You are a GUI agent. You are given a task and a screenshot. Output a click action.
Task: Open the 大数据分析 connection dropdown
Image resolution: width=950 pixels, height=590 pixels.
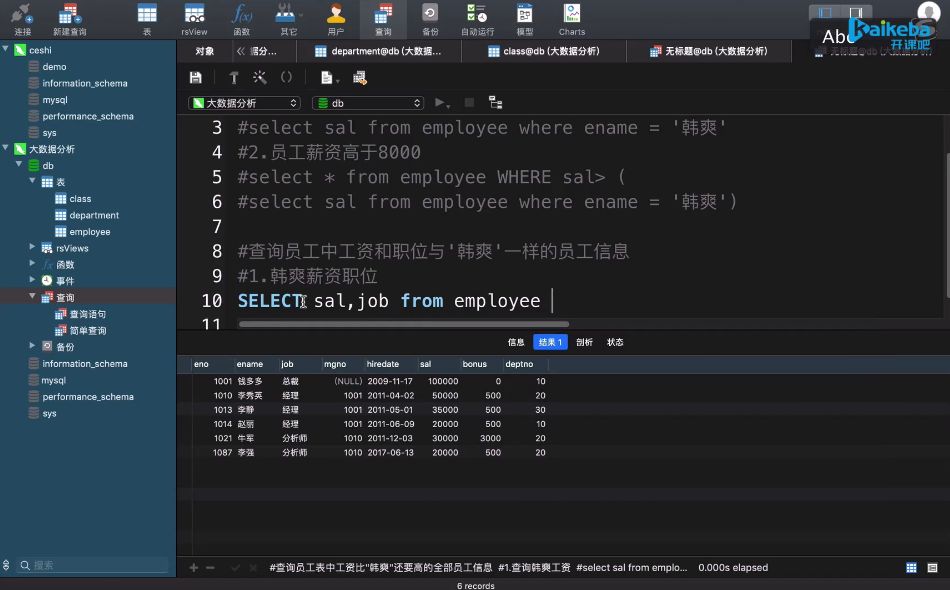244,103
